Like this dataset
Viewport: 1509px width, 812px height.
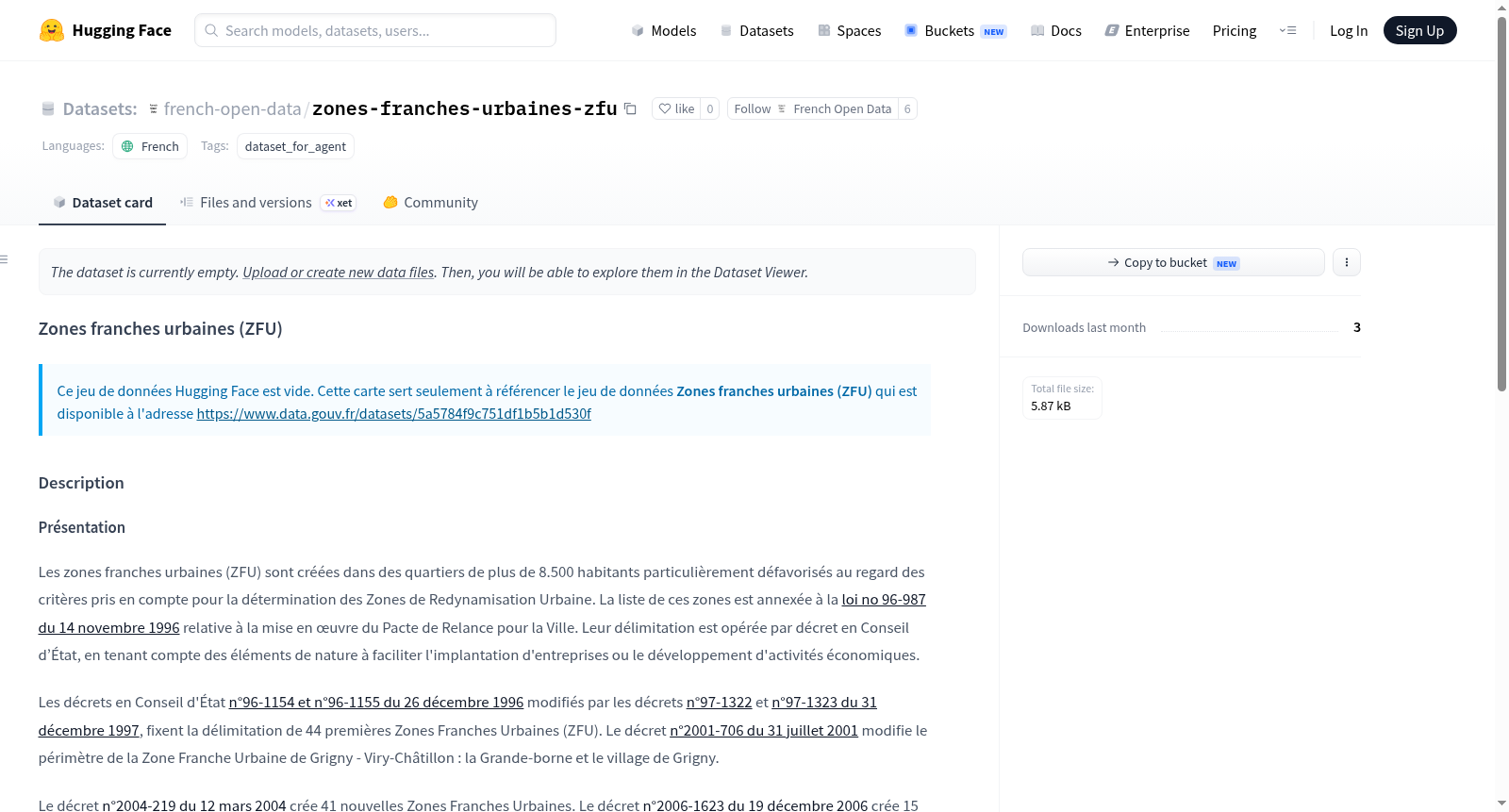[676, 108]
